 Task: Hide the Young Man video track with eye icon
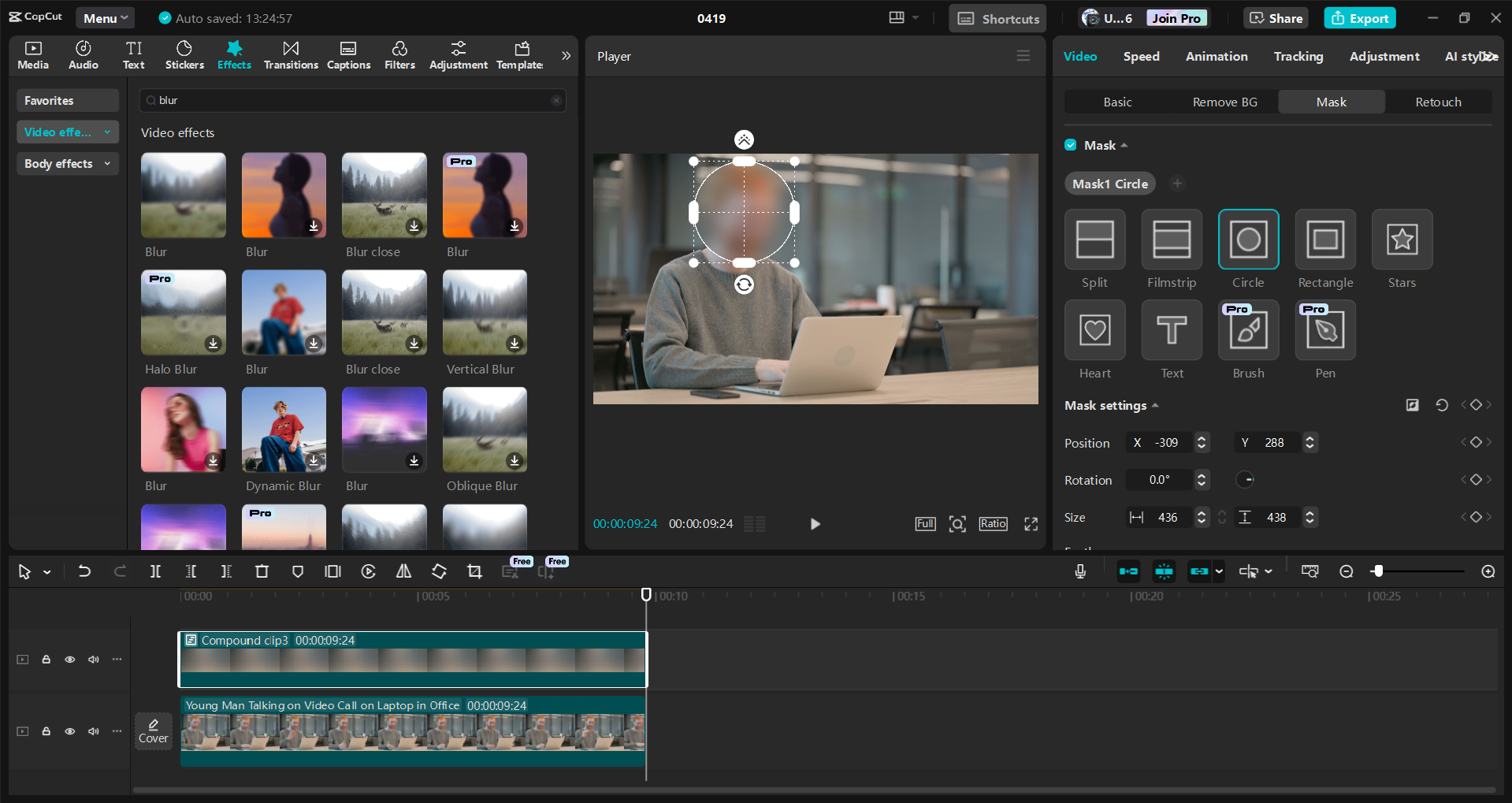(70, 731)
